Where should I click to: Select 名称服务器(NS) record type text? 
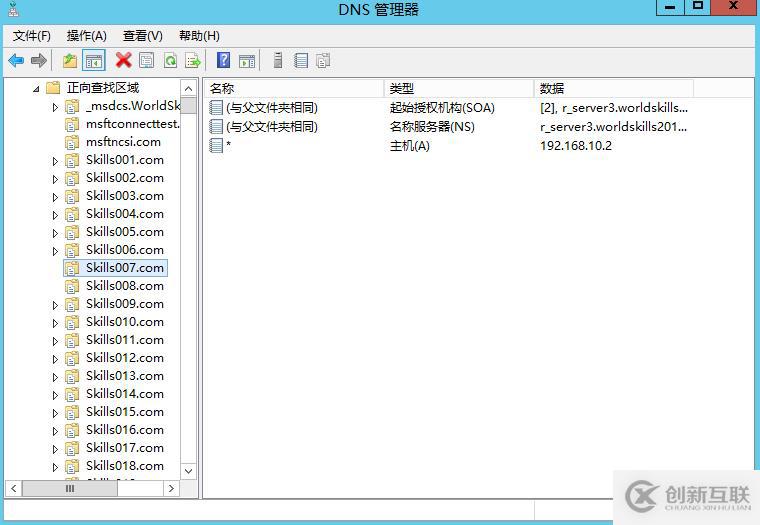pos(432,127)
